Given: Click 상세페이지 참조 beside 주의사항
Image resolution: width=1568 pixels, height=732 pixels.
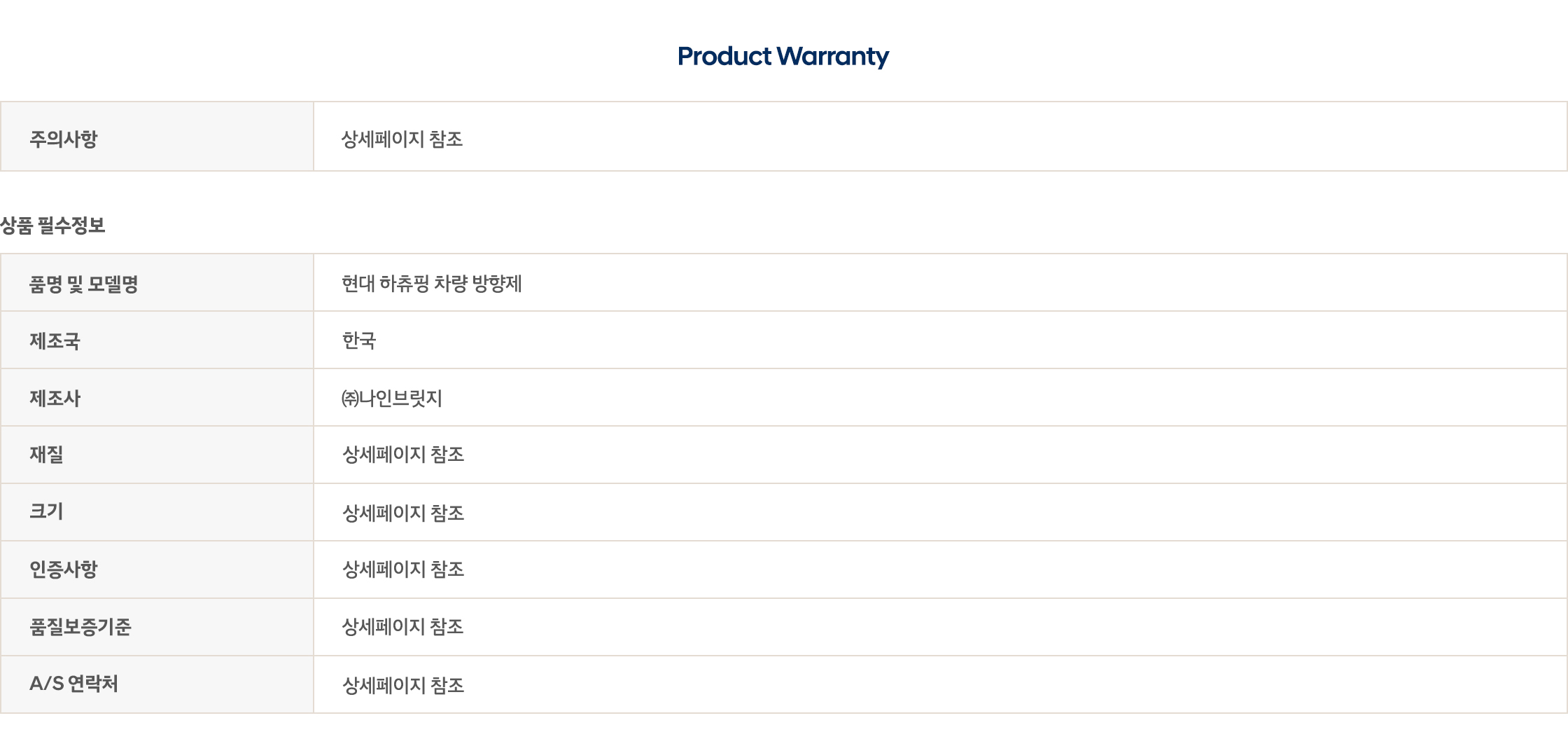Looking at the screenshot, I should click(402, 139).
